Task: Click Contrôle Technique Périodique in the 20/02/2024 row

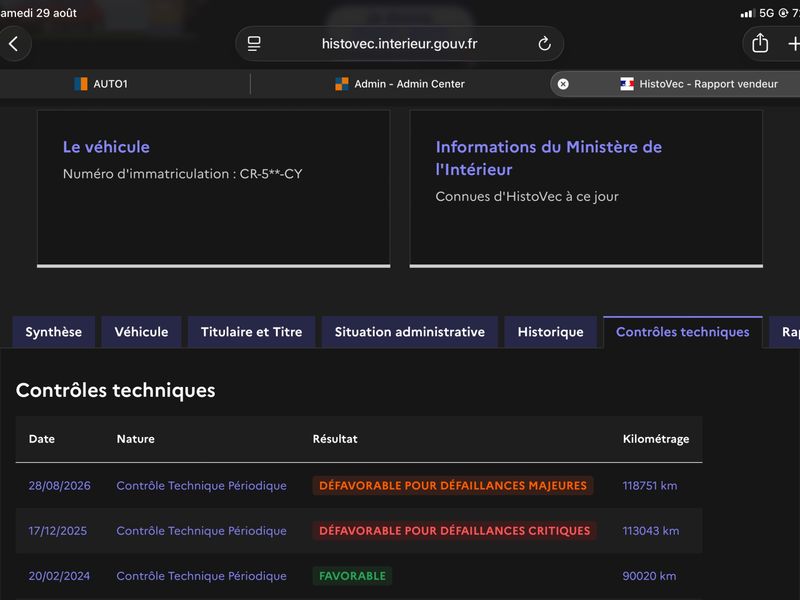Action: (x=202, y=576)
